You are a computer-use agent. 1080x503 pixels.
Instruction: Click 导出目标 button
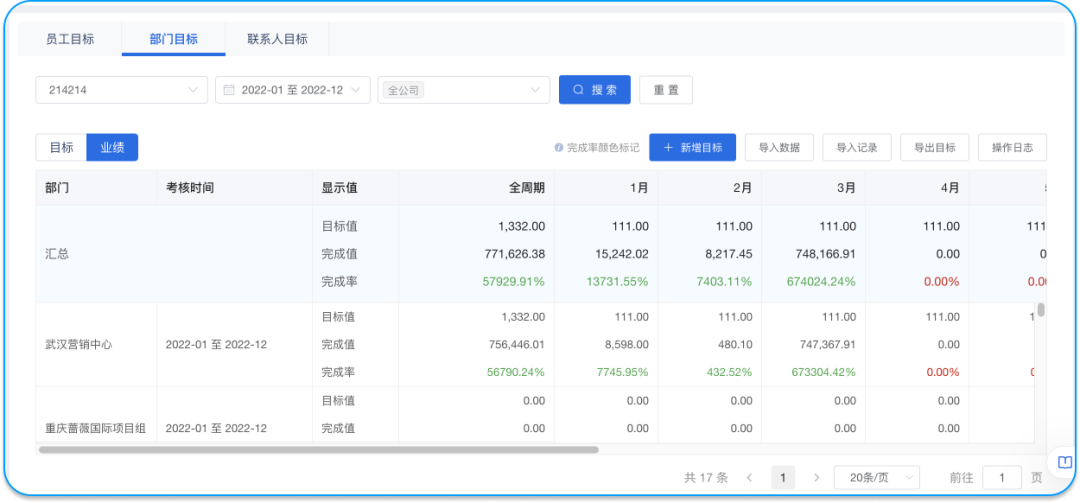tap(935, 147)
